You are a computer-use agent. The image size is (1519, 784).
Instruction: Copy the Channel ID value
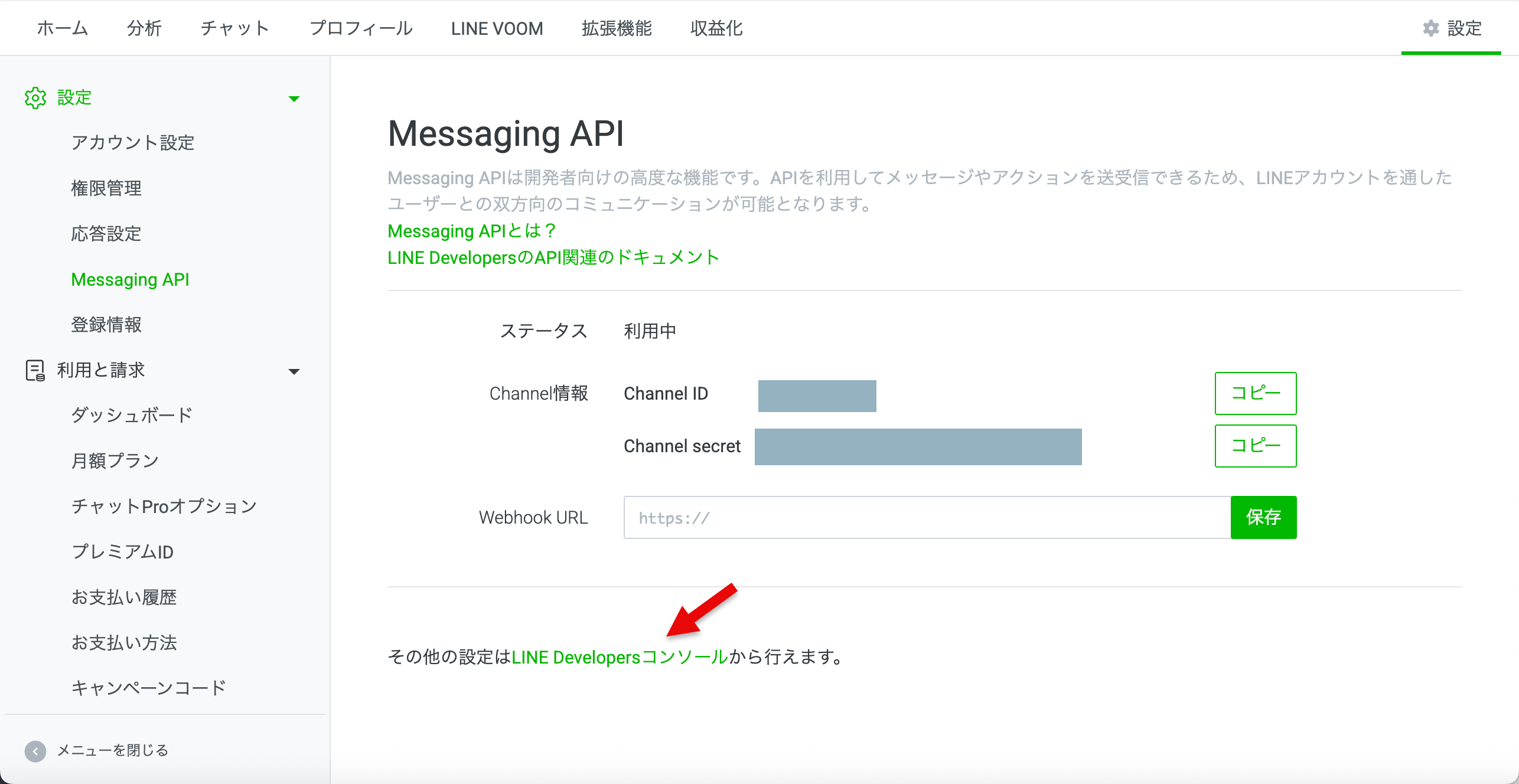(1255, 393)
